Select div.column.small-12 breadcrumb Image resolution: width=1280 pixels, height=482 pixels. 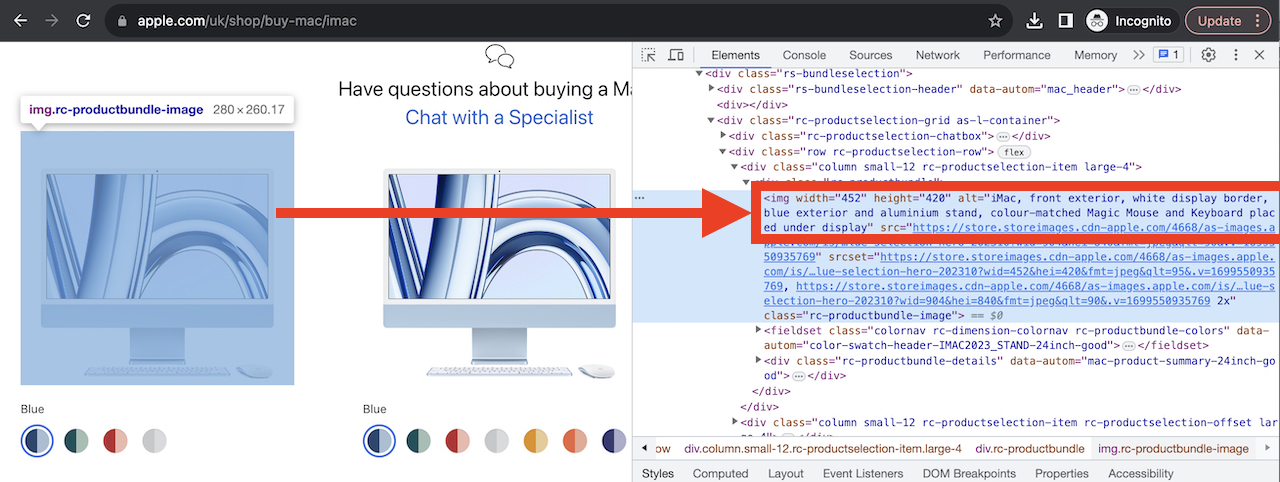[823, 449]
